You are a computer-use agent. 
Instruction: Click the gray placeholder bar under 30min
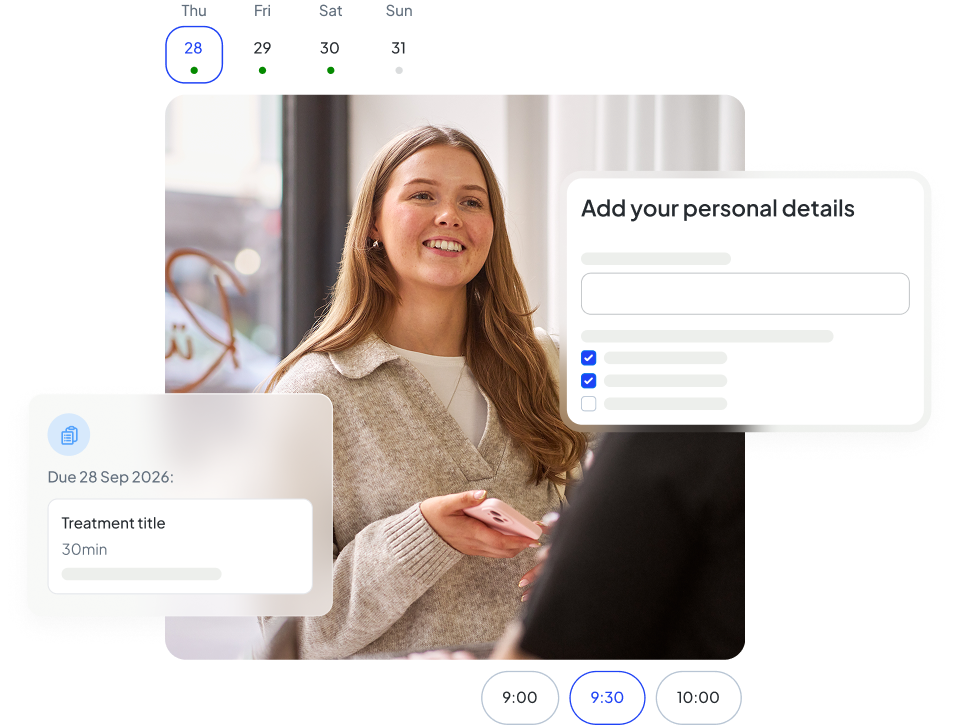(141, 574)
